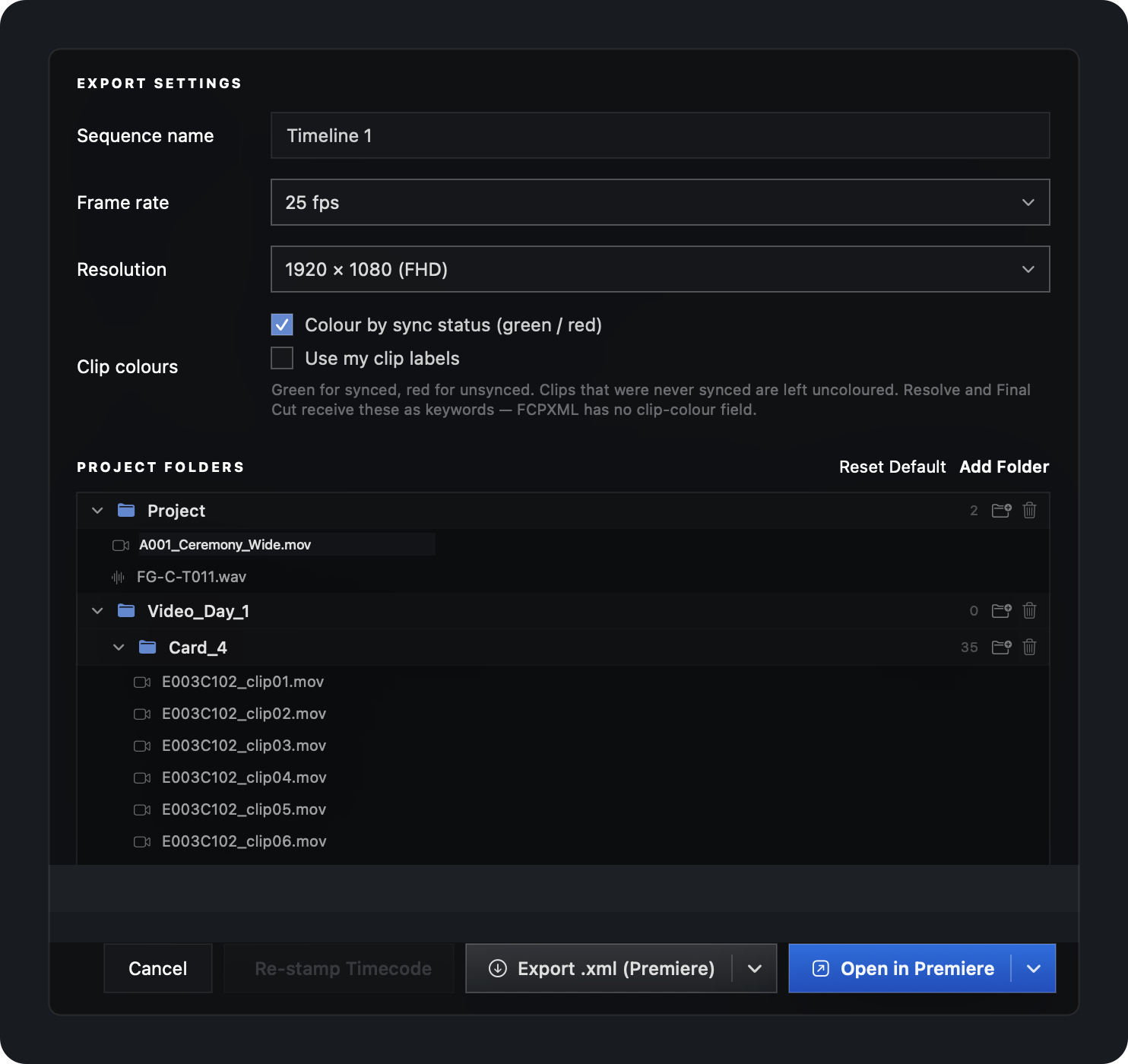Click camera icon beside E003C102_clip06.mov
Image resolution: width=1128 pixels, height=1064 pixels.
[142, 841]
